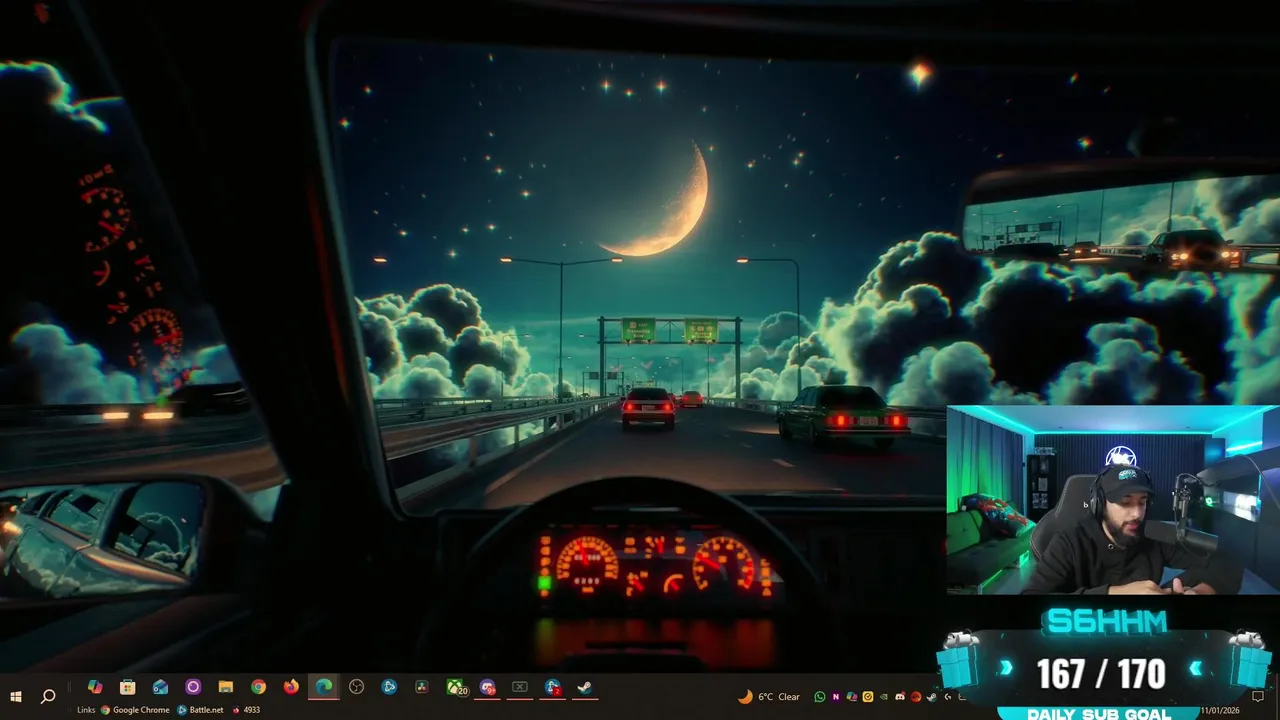The width and height of the screenshot is (1280, 720).
Task: Open the OneNote tray icon
Action: (x=836, y=697)
